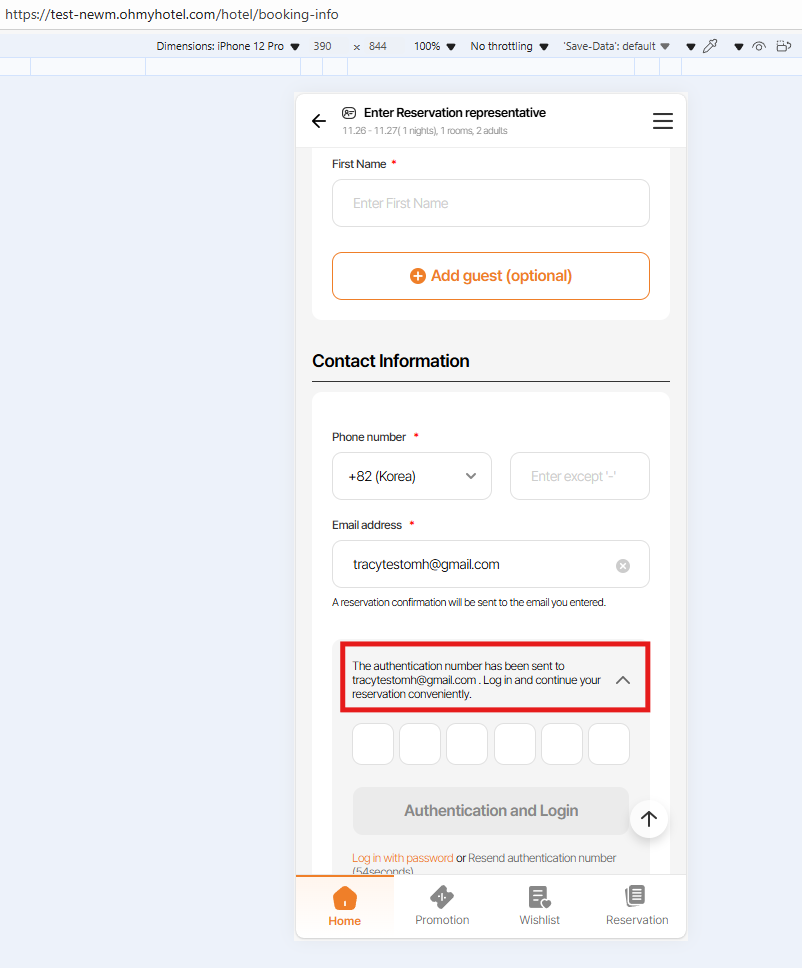Viewport: 802px width, 968px height.
Task: Click Add guest (optional) button
Action: [491, 276]
